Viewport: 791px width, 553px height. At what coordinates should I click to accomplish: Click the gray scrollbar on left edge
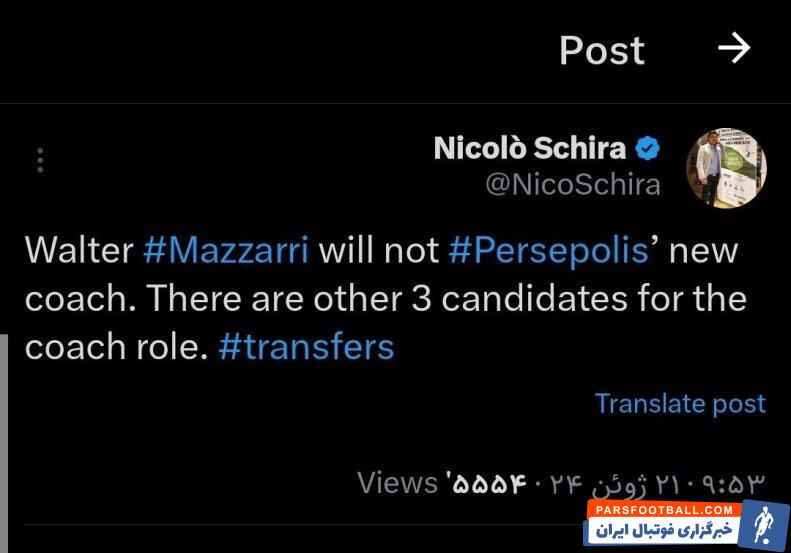[x=4, y=400]
